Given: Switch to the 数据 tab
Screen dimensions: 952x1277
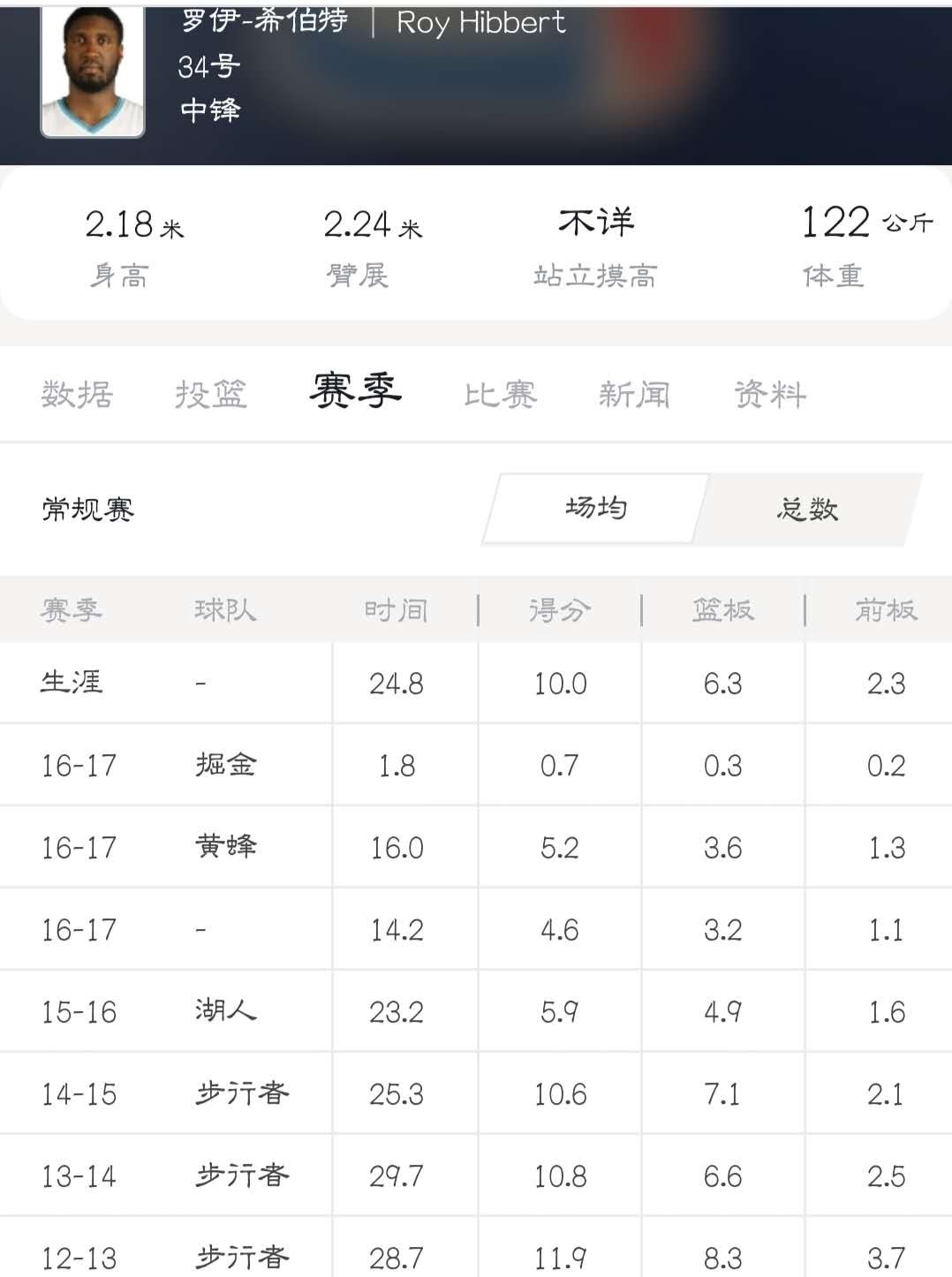Looking at the screenshot, I should pyautogui.click(x=78, y=394).
